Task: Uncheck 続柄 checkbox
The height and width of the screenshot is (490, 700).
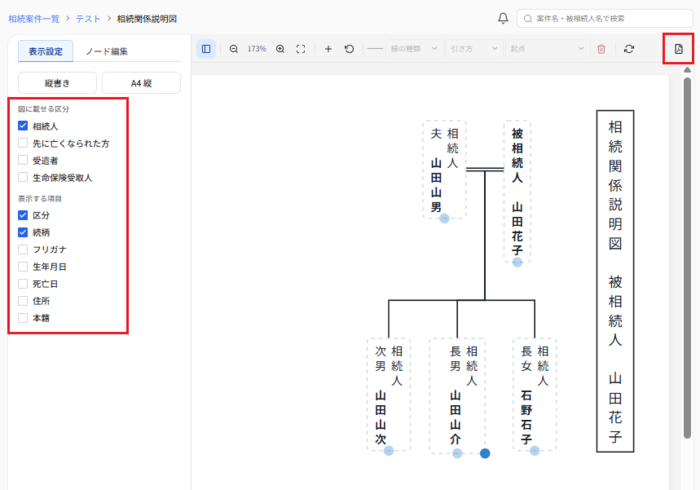Action: [23, 232]
